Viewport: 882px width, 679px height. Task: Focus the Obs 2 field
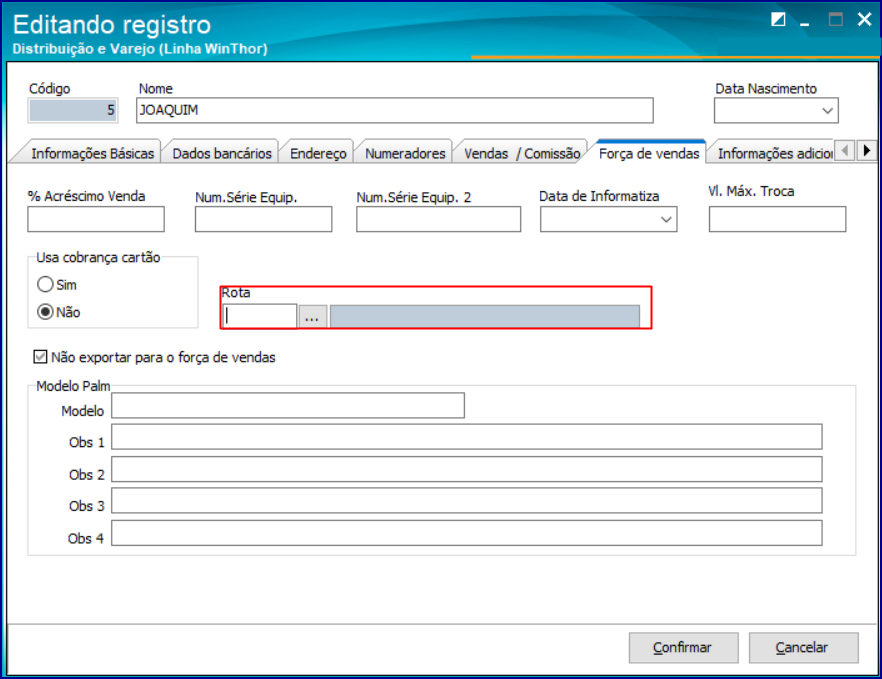466,469
